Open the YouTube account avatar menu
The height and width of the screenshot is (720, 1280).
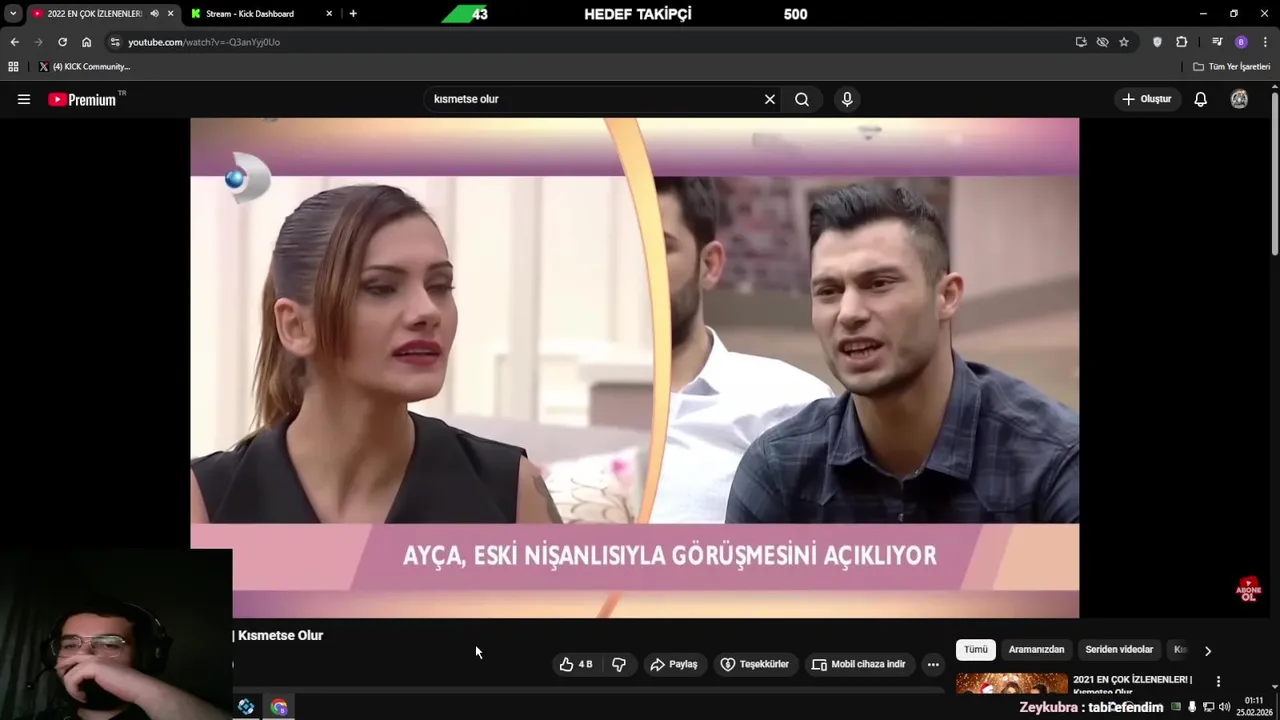pyautogui.click(x=1239, y=99)
